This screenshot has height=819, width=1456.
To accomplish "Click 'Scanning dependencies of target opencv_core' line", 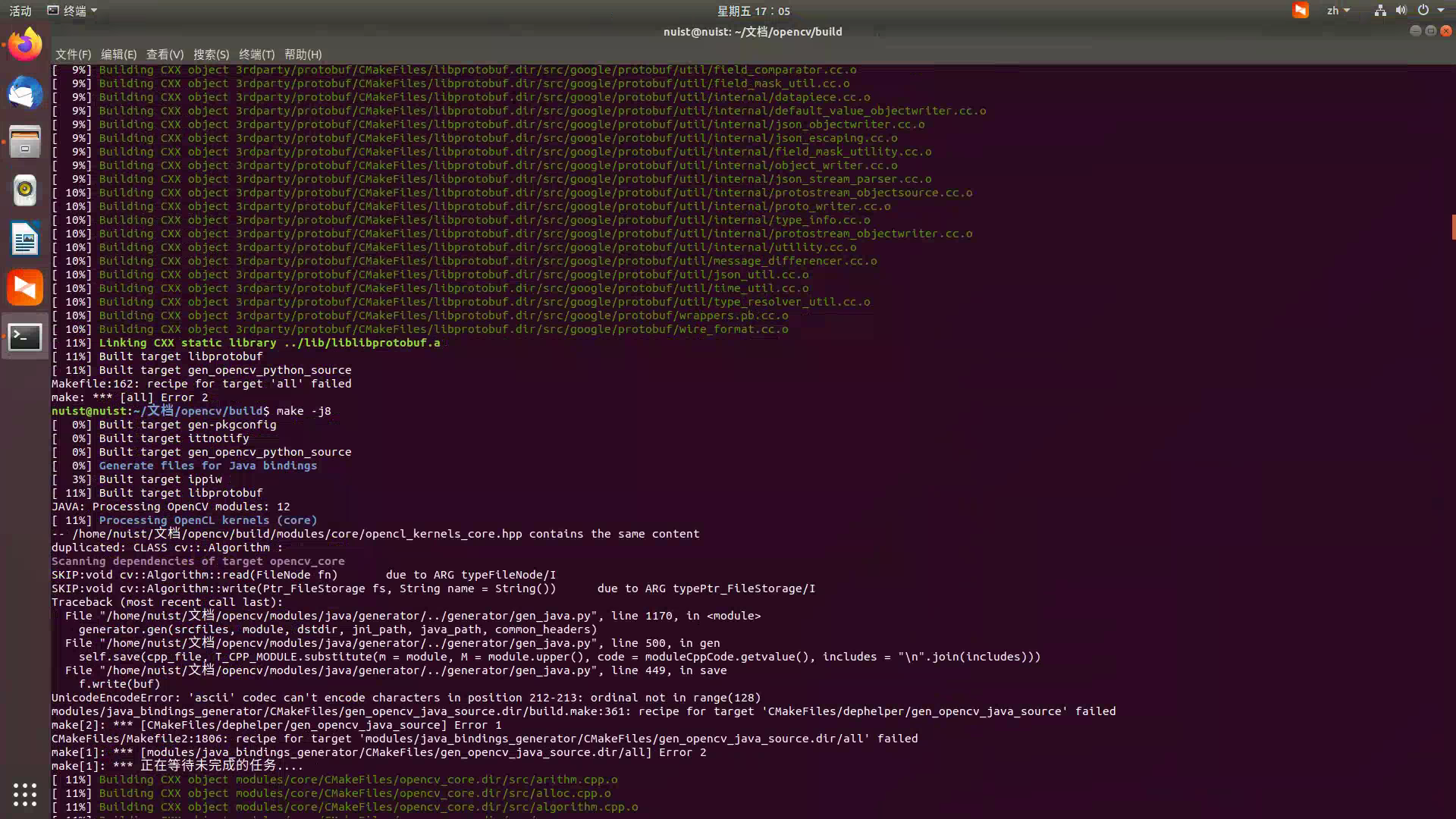I will click(x=198, y=561).
